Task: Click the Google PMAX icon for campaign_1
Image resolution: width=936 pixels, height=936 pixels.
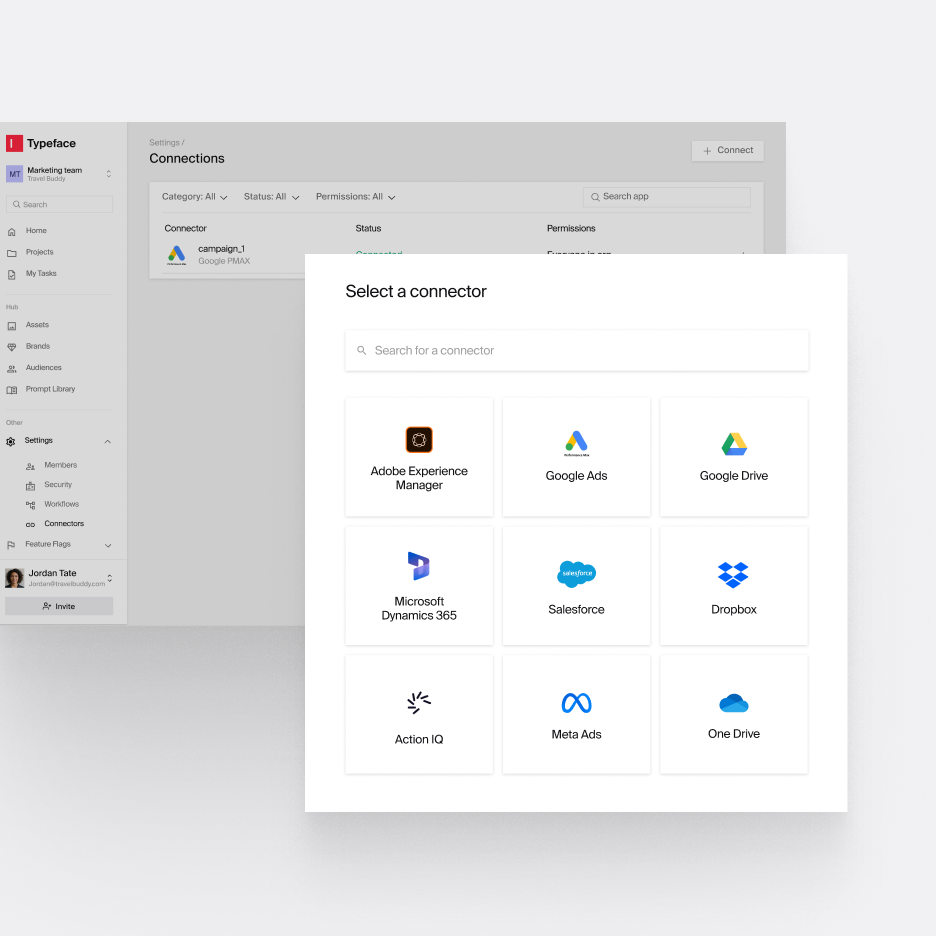Action: tap(176, 255)
